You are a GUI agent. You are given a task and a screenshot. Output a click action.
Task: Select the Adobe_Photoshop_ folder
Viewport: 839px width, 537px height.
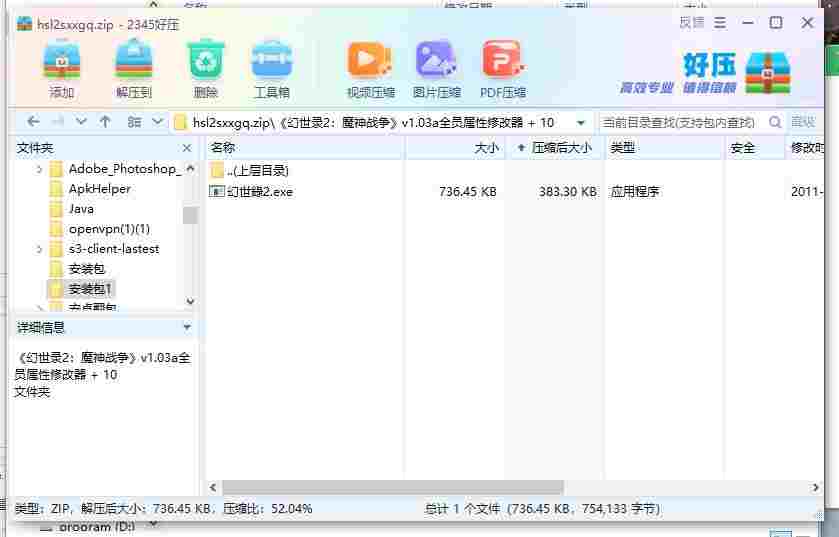115,169
